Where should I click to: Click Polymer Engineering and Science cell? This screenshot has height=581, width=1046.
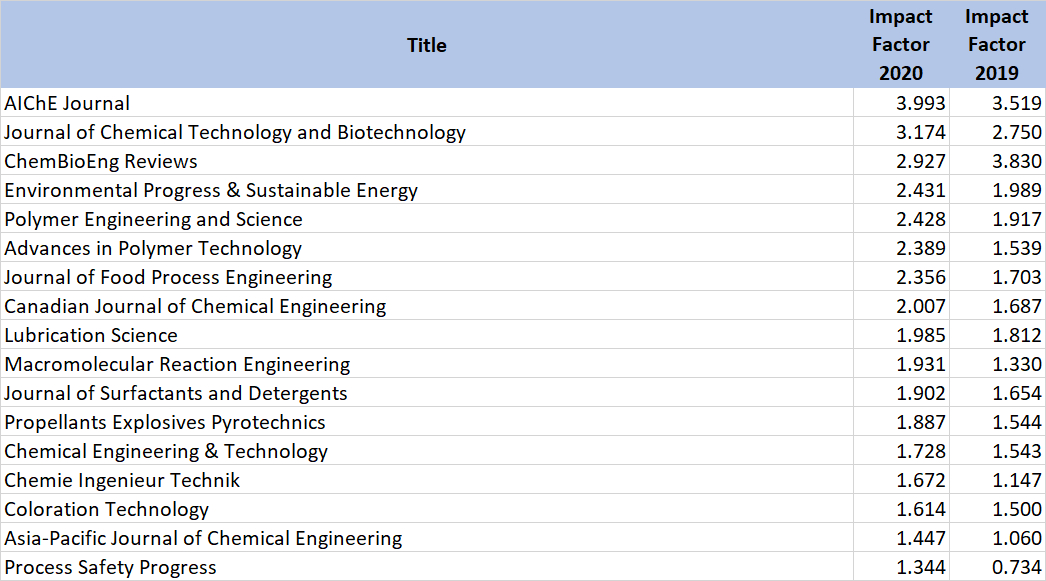[153, 219]
